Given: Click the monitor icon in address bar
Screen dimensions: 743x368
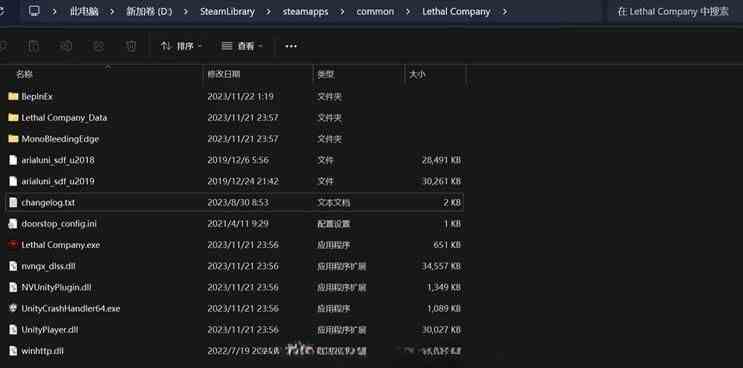Looking at the screenshot, I should [x=34, y=11].
